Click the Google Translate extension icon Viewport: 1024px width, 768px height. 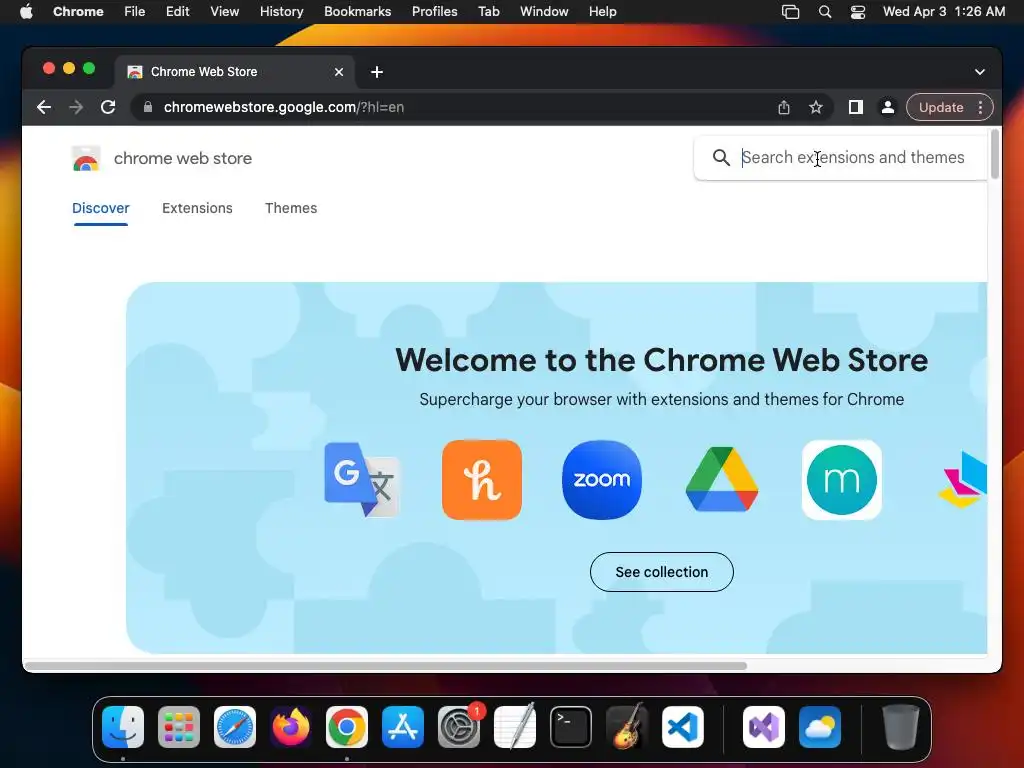point(362,480)
